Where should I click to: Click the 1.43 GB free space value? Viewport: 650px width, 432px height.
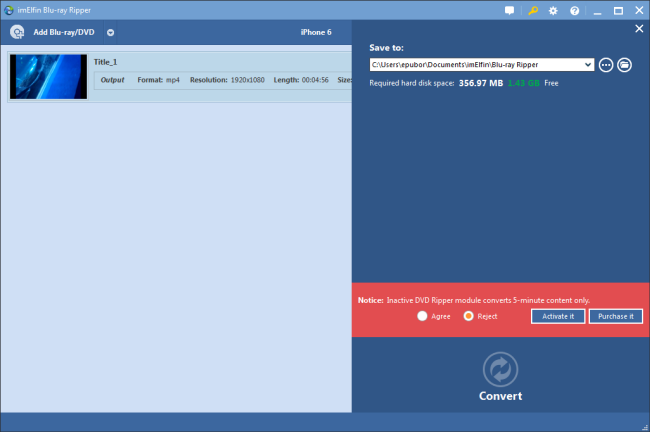coord(524,83)
